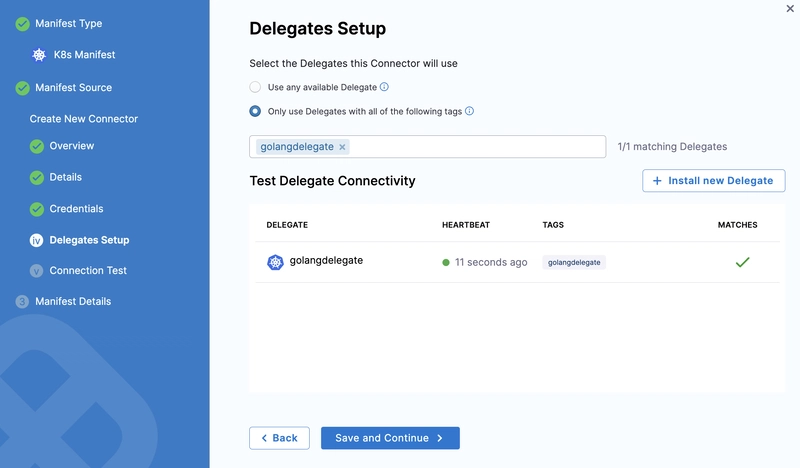This screenshot has width=800, height=468.
Task: Click the MATCHES column header
Action: click(737, 225)
